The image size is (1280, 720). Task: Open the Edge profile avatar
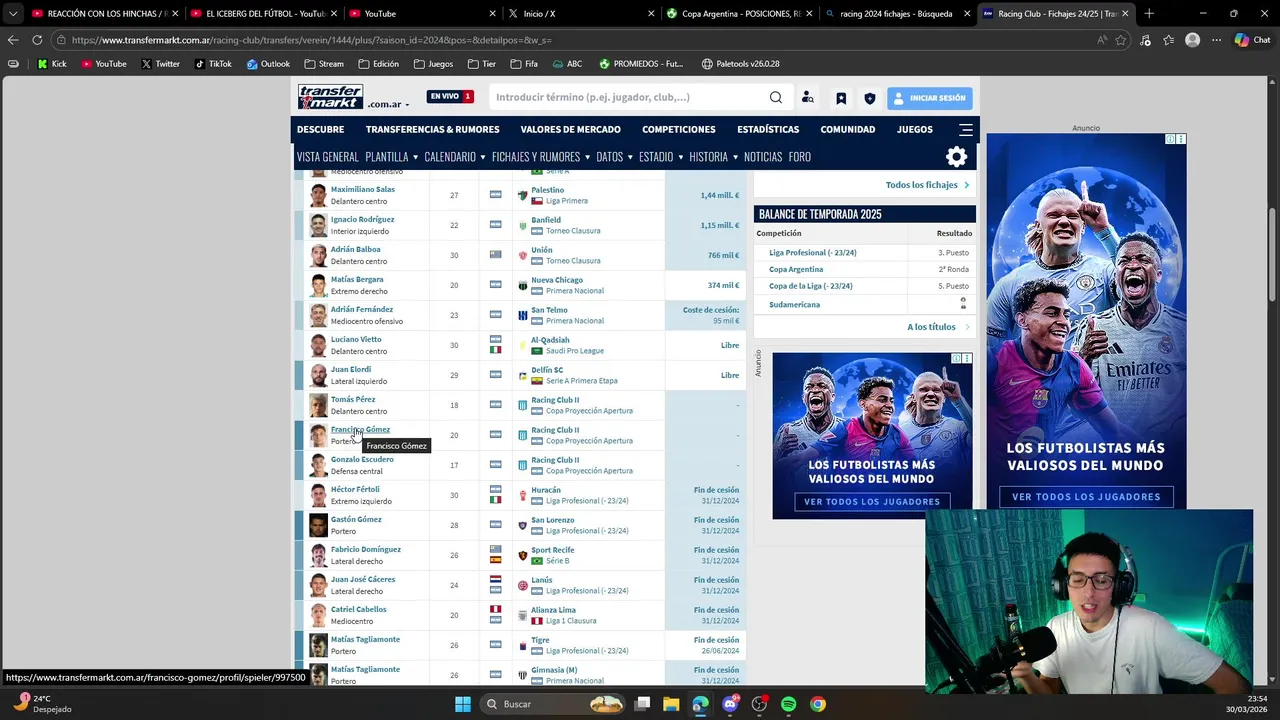click(x=1192, y=40)
